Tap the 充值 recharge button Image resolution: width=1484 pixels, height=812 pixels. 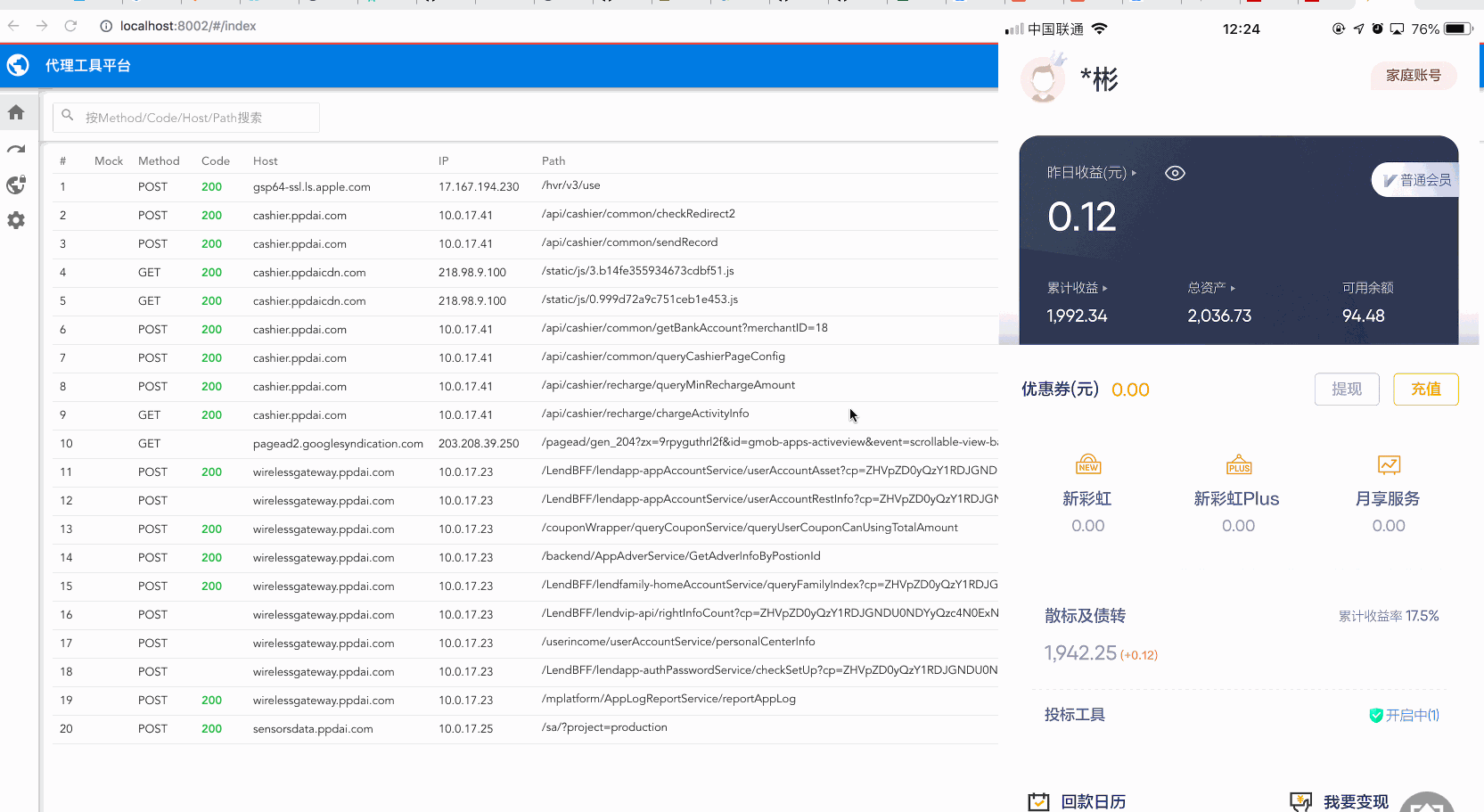[1426, 390]
